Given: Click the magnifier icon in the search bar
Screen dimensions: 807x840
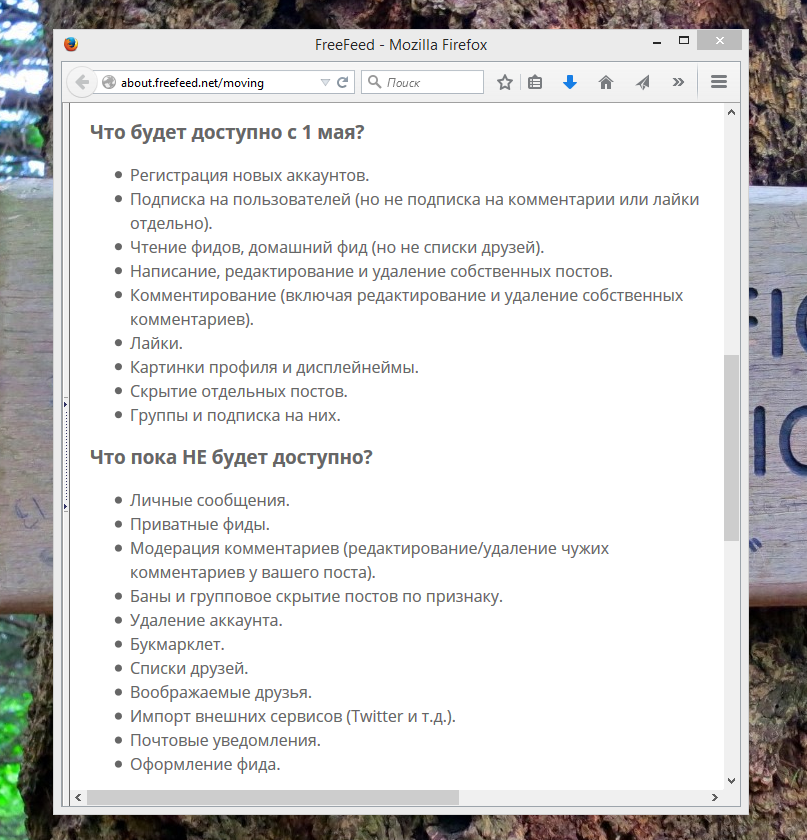Looking at the screenshot, I should [372, 82].
